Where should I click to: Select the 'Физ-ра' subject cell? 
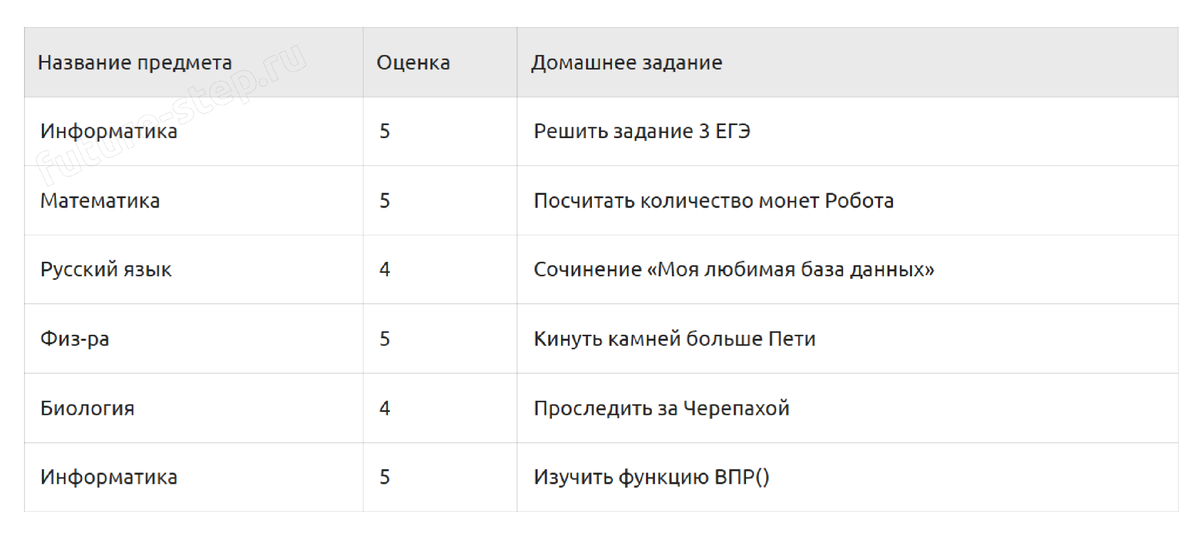(x=194, y=339)
